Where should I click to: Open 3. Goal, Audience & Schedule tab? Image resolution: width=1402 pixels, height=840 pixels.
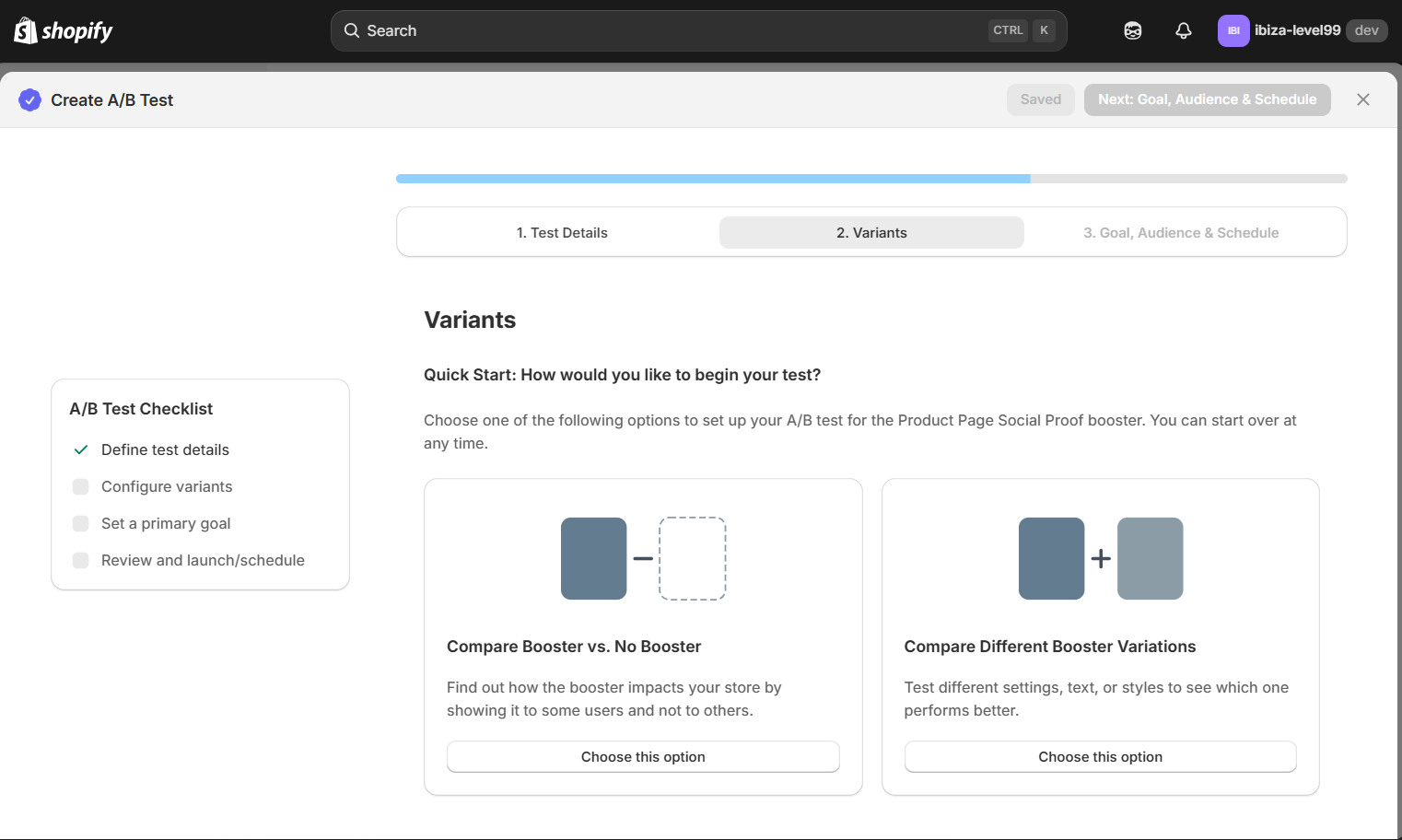click(x=1180, y=233)
